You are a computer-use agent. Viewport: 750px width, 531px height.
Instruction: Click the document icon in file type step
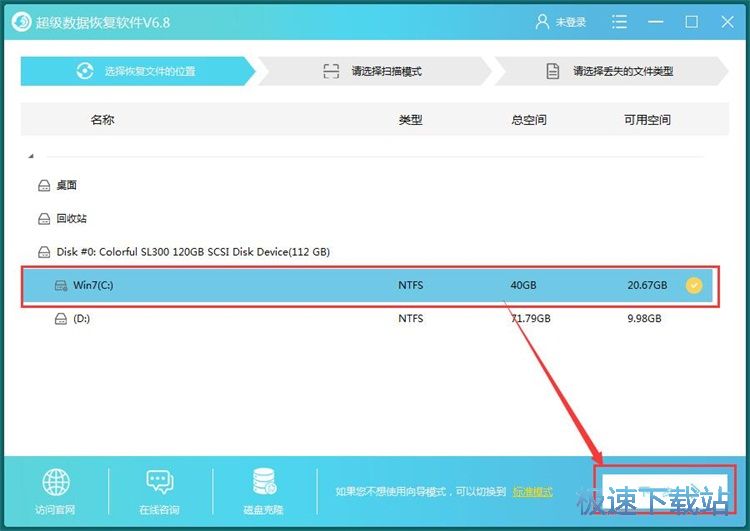553,71
